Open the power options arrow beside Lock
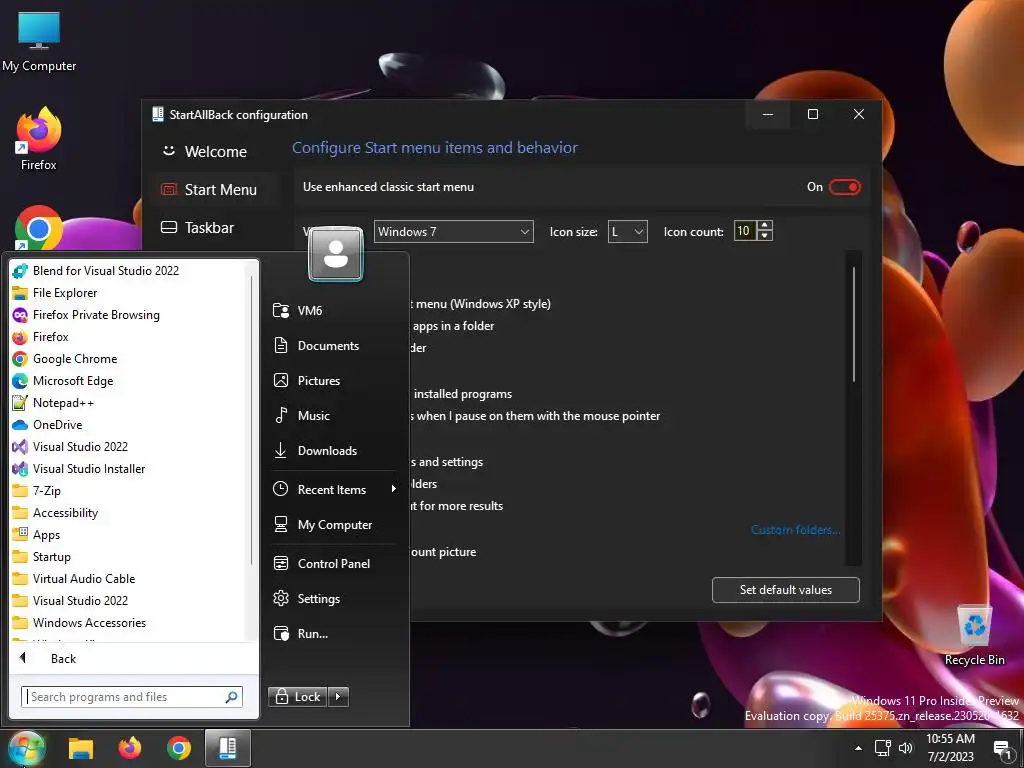 (x=338, y=697)
